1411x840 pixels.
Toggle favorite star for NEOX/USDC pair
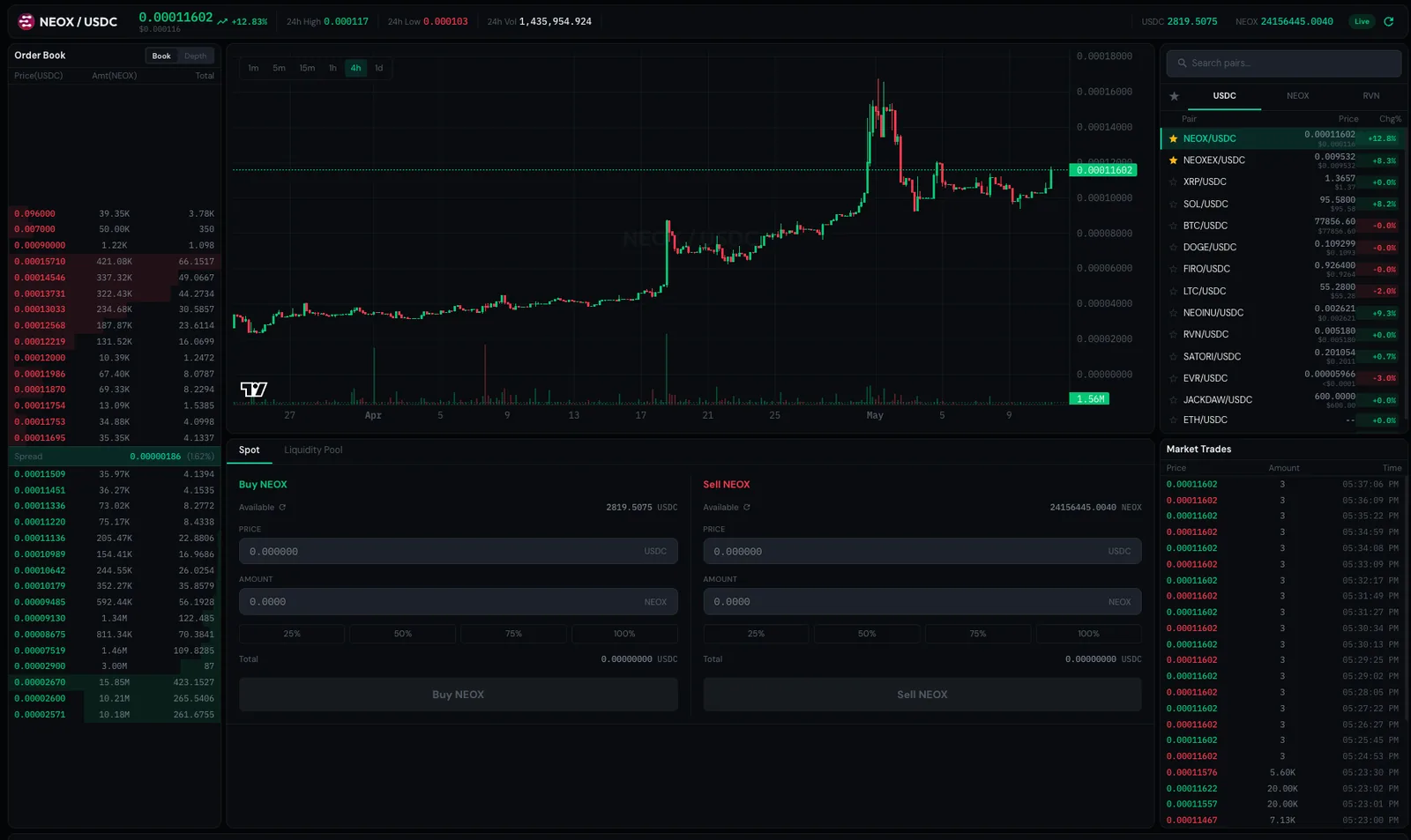click(1173, 138)
